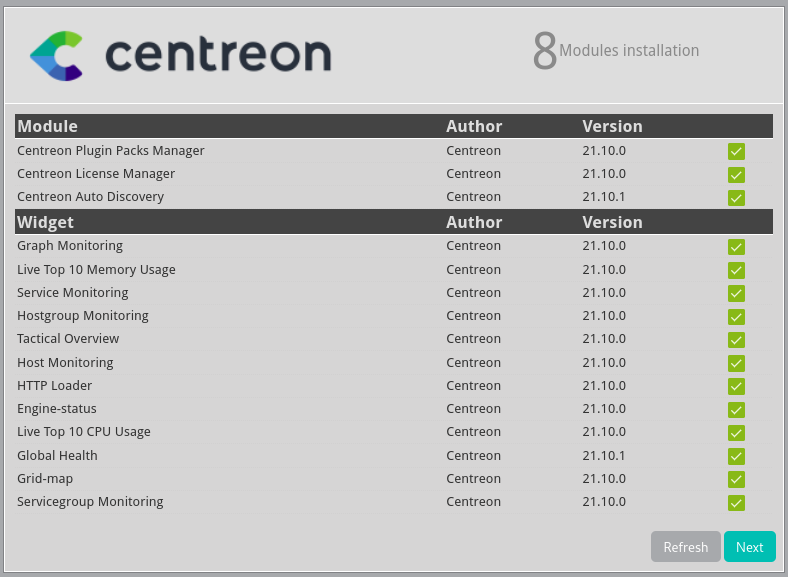
Task: Click the version of Centreon Plugin Packs Manager
Action: point(604,151)
